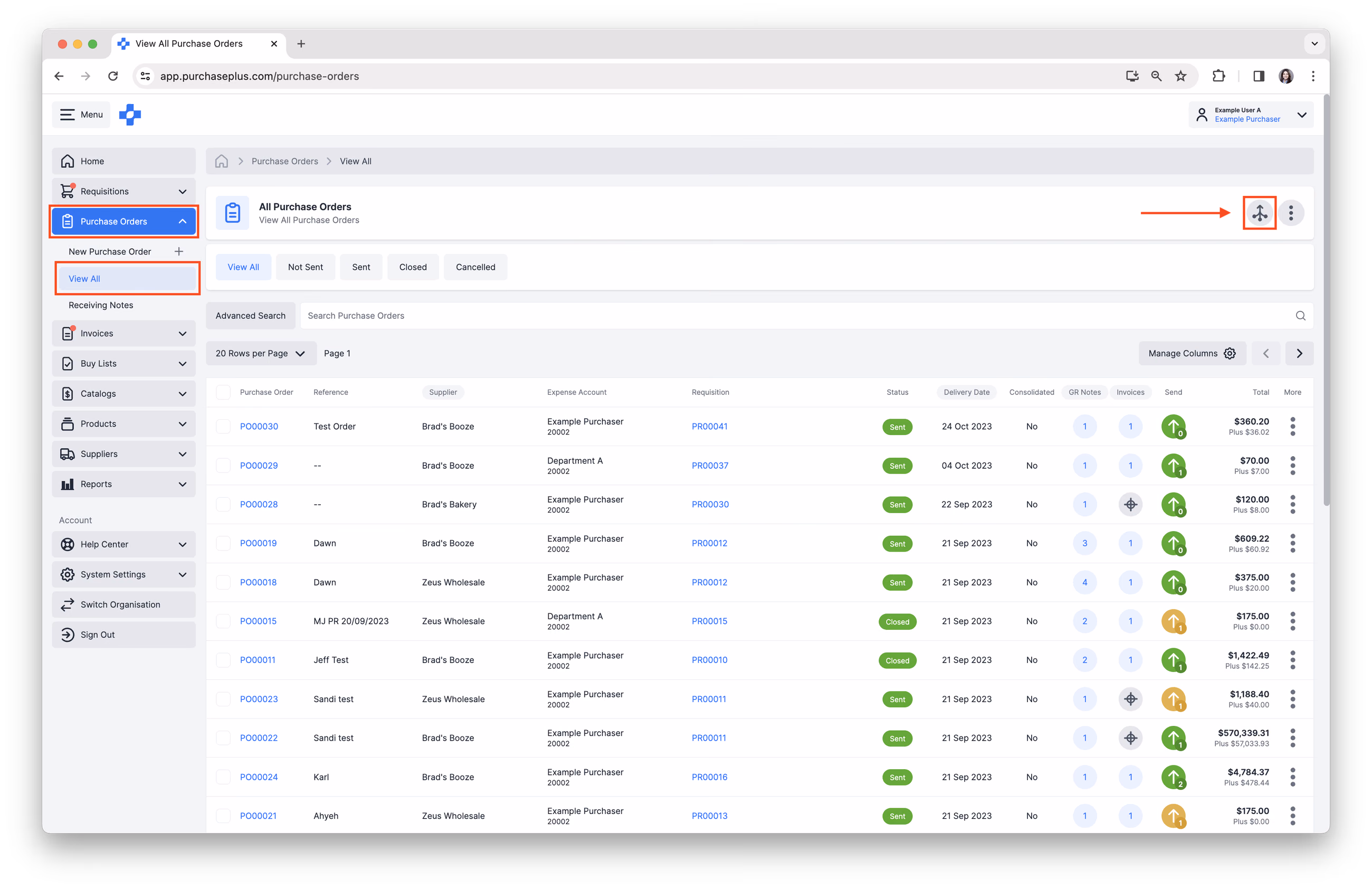Bookmark this page with star icon
Viewport: 1372px width, 889px height.
point(1180,76)
